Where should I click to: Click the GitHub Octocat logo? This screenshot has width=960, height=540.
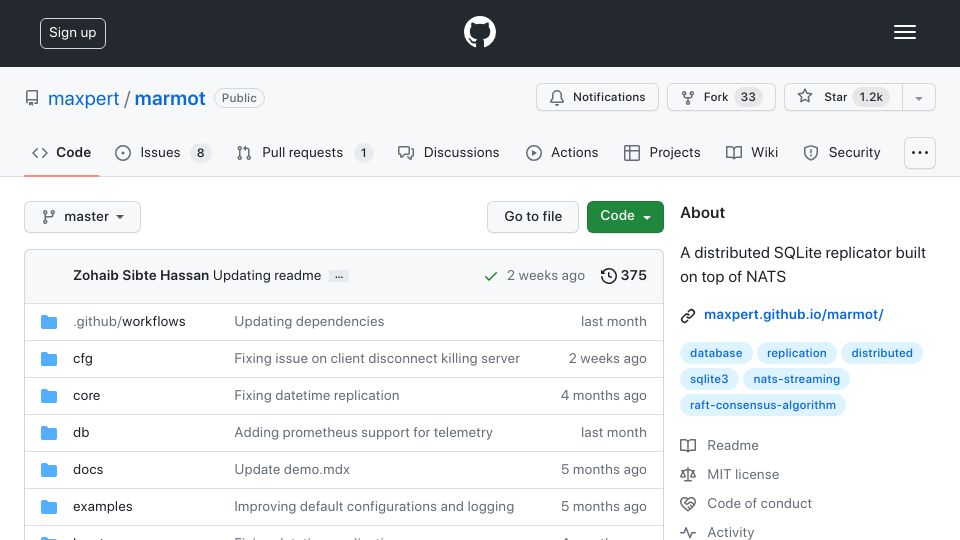pyautogui.click(x=479, y=32)
